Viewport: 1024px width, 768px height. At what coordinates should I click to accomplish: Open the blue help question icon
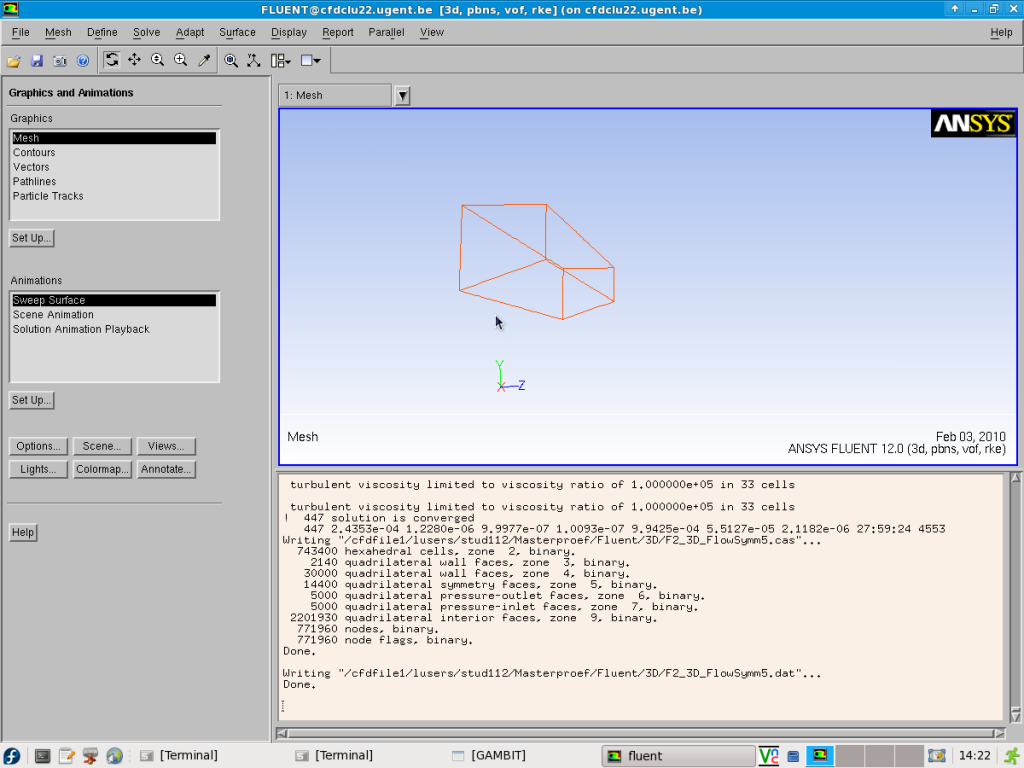(83, 61)
